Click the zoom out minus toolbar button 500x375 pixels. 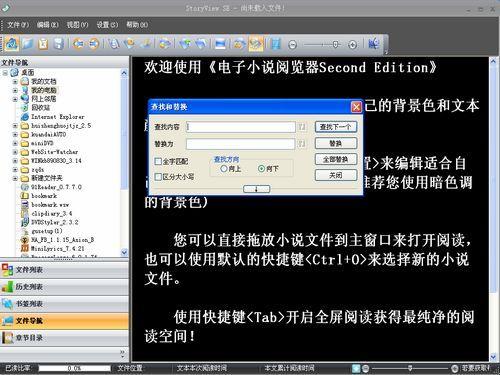click(292, 44)
